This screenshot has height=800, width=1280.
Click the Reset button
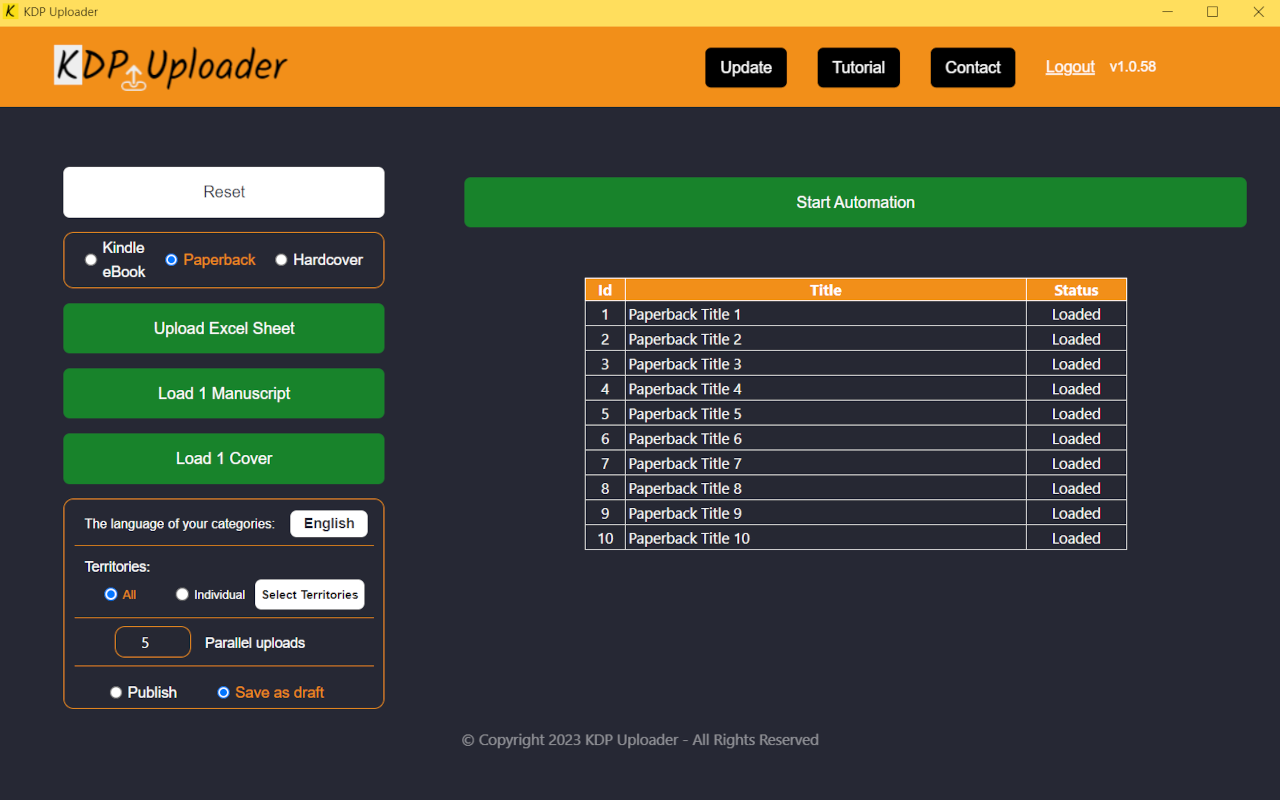coord(224,192)
